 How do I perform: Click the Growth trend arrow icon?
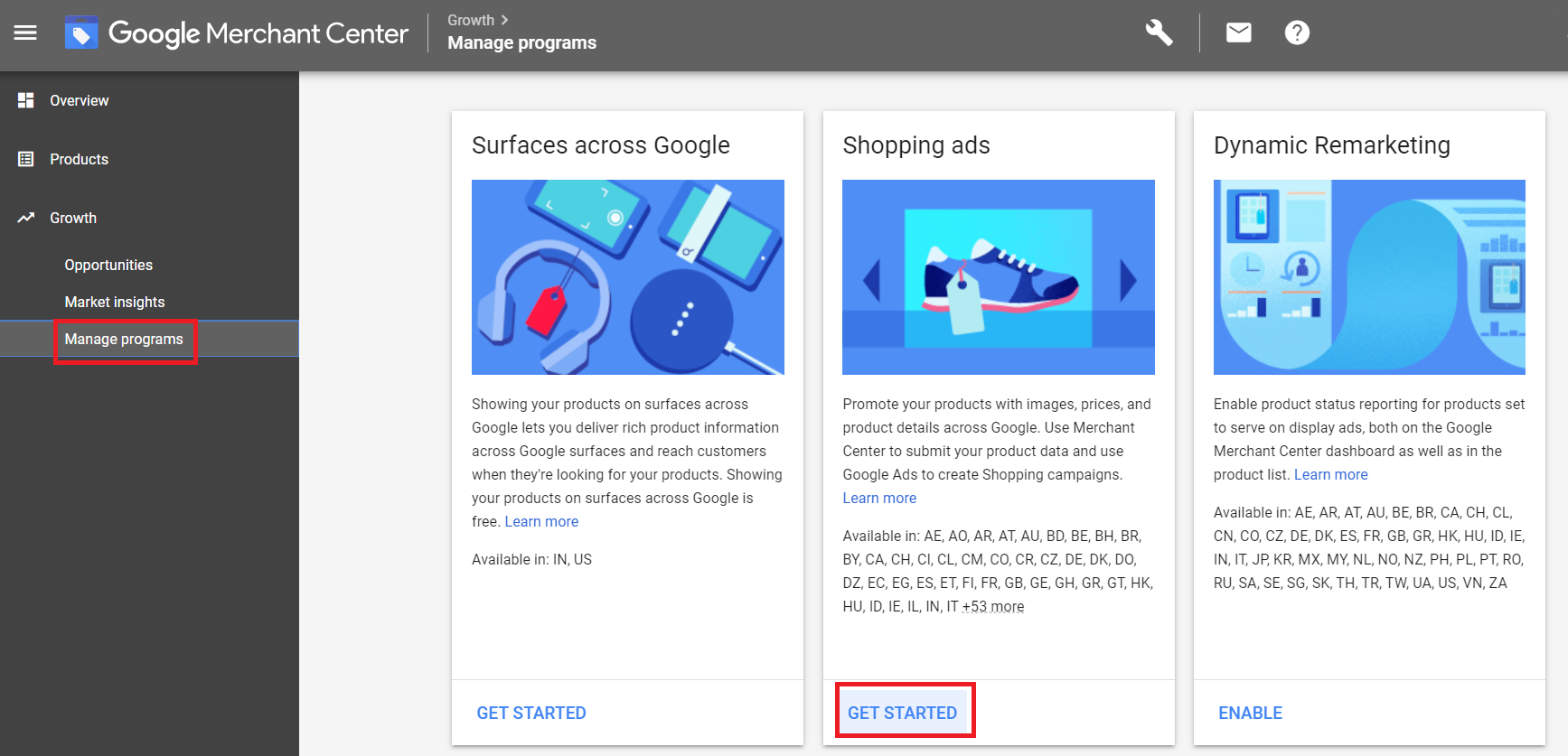(x=26, y=218)
